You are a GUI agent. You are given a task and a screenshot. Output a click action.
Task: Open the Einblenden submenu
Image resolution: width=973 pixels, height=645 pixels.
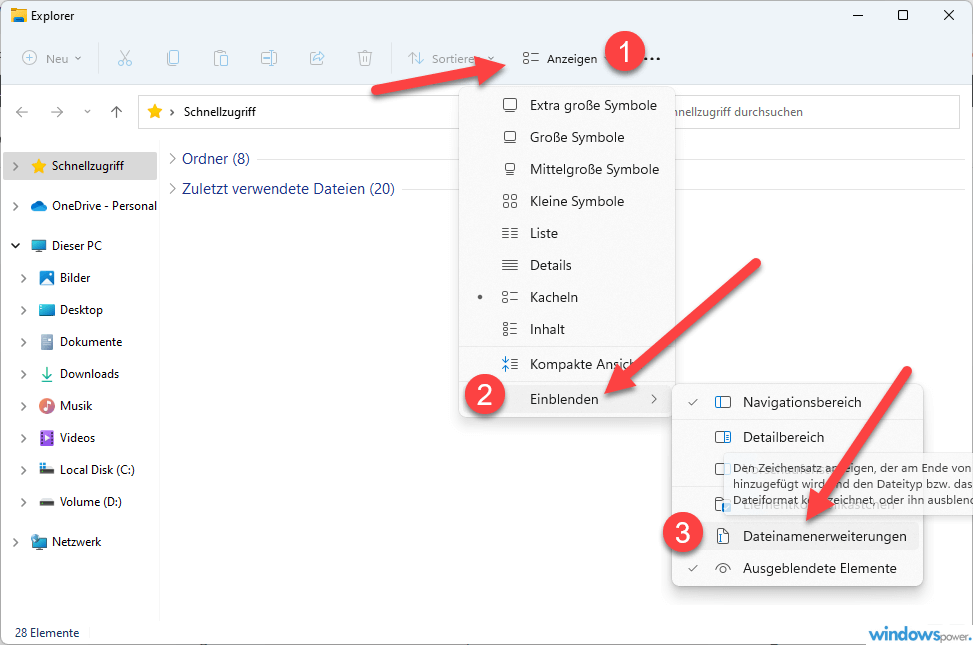click(x=567, y=399)
